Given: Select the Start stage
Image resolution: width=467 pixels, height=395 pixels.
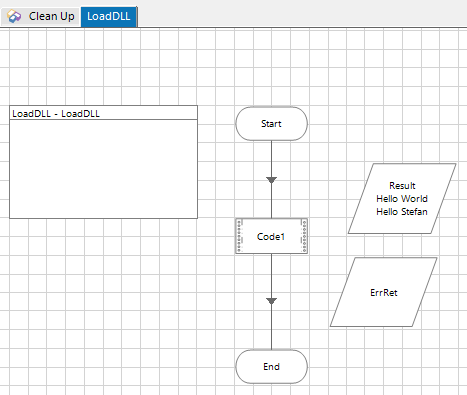Looking at the screenshot, I should (x=271, y=124).
